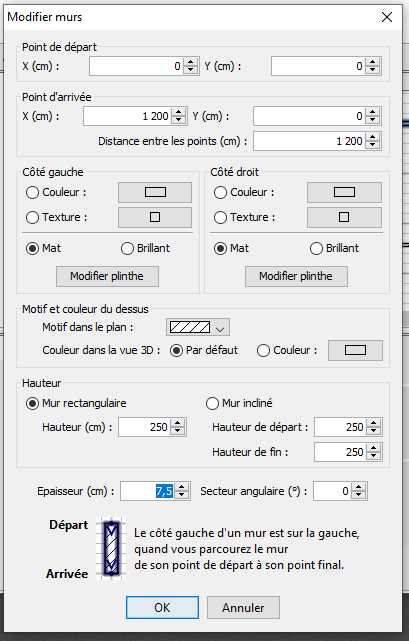This screenshot has width=409, height=641.
Task: Click the Annuler button
Action: point(243,607)
